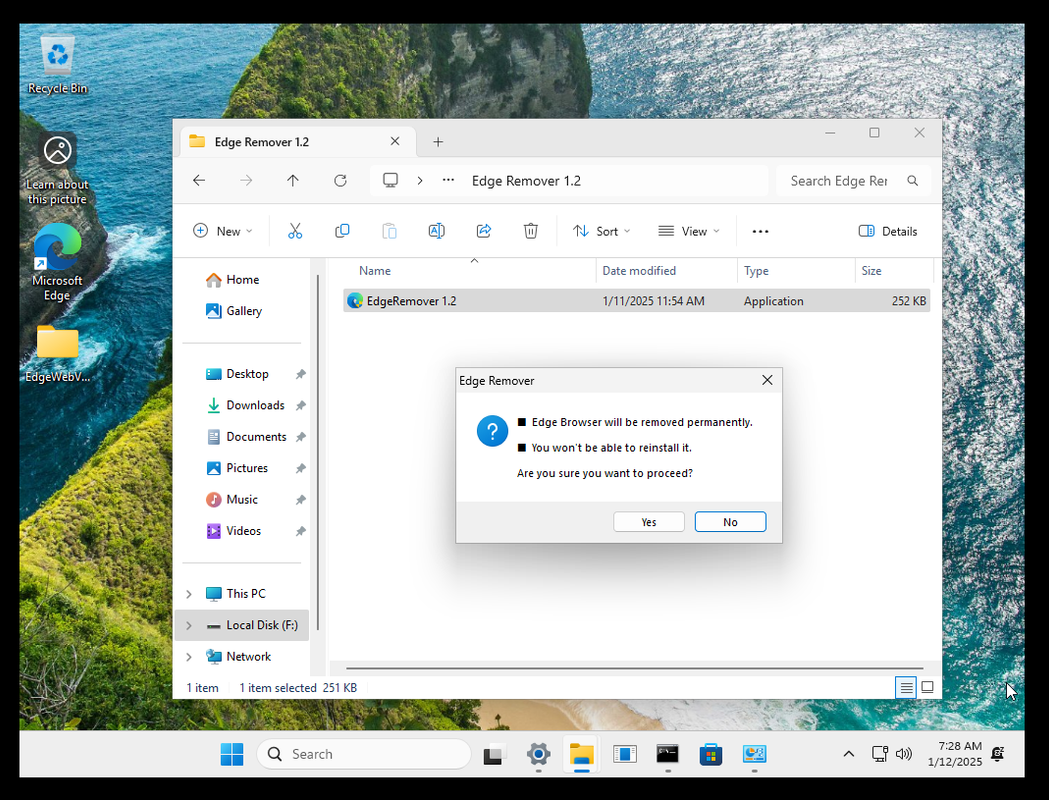Open the terminal window from taskbar
Screen dimensions: 1049x800
[668, 755]
